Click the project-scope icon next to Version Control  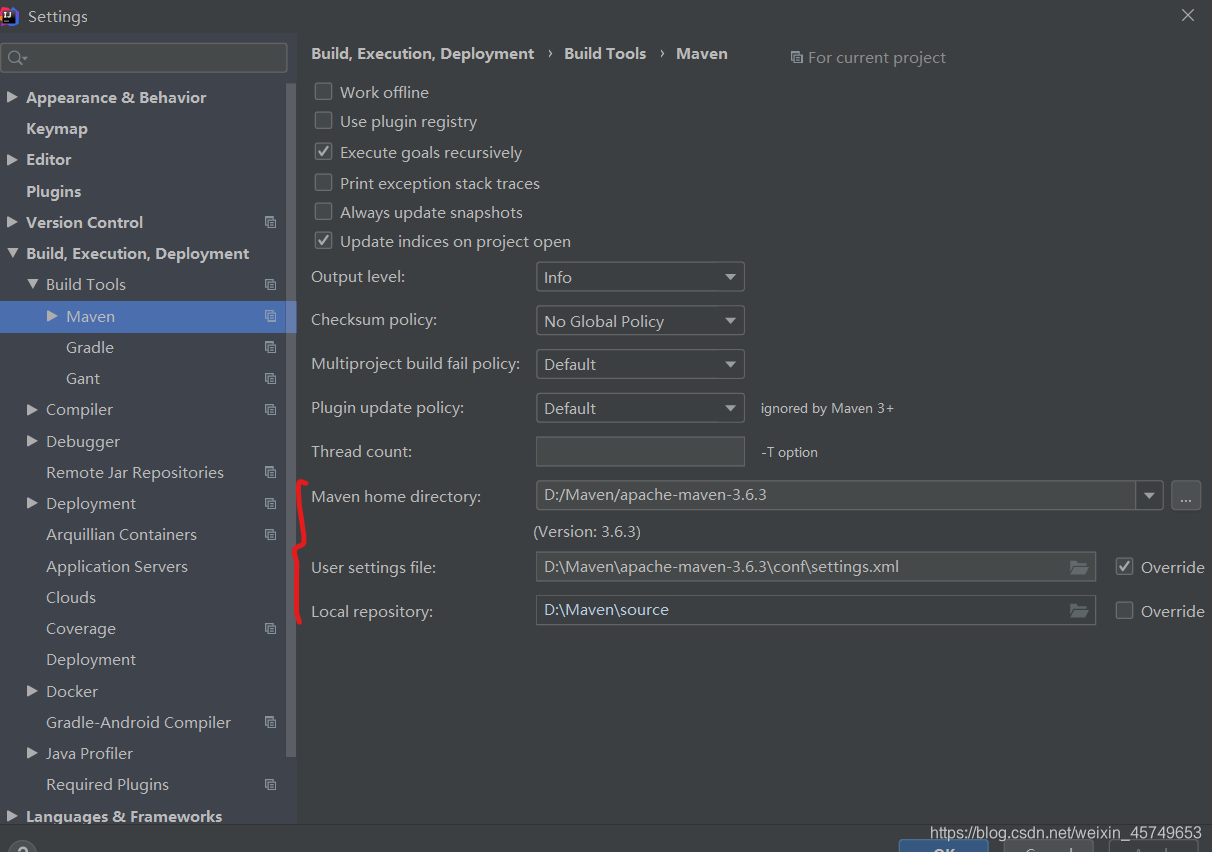click(x=270, y=222)
